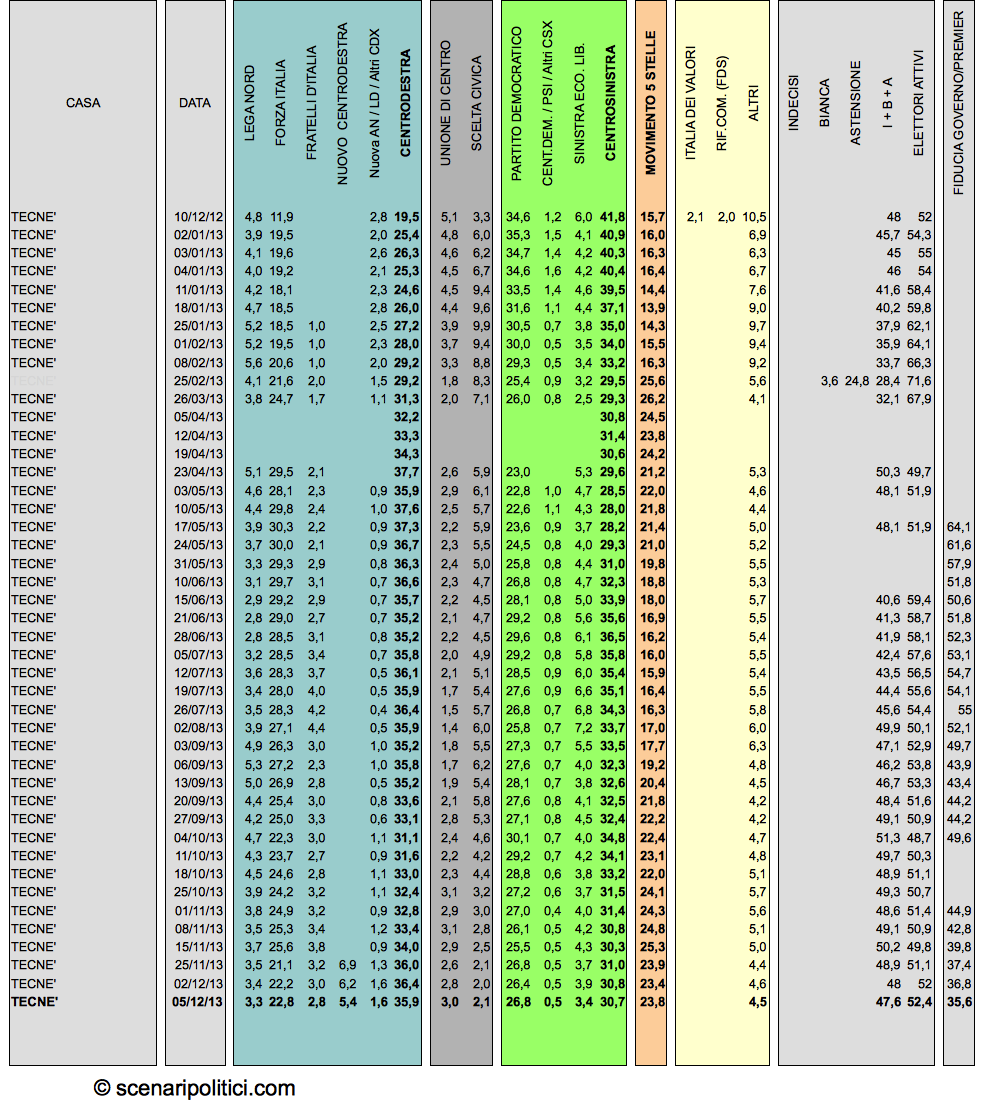Click the date 25/10/13
Screen dimensions: 985x1112
[199, 892]
